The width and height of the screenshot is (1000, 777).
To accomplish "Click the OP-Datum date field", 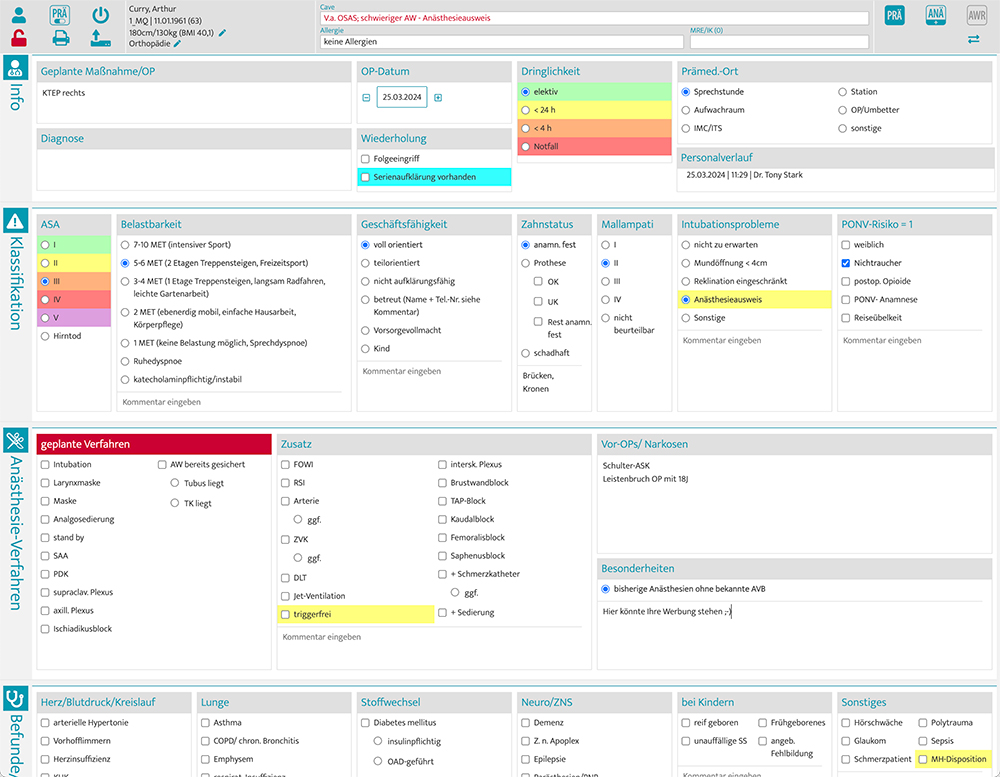I will point(402,98).
